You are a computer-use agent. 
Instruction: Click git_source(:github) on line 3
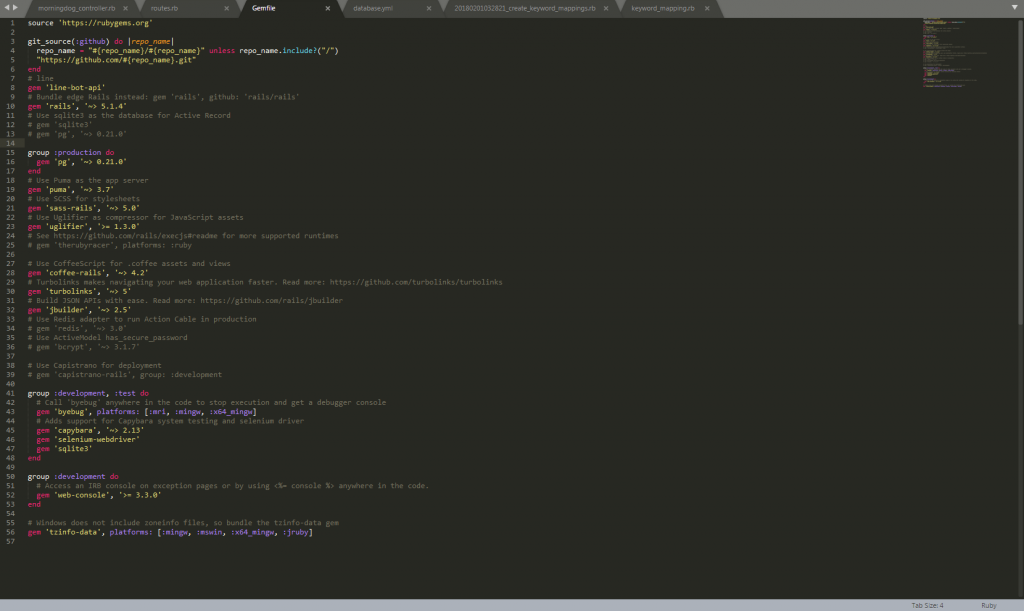(69, 41)
